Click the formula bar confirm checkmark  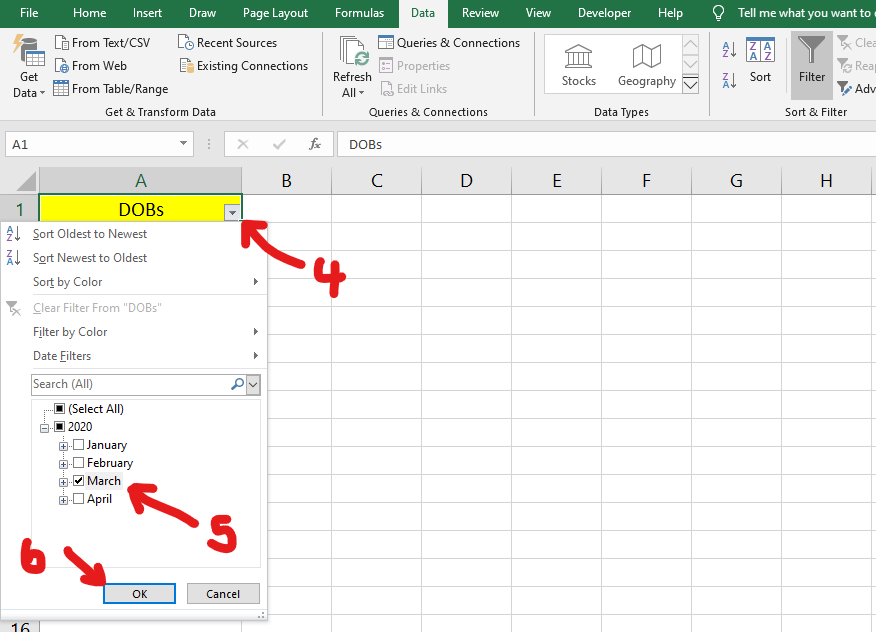click(279, 144)
